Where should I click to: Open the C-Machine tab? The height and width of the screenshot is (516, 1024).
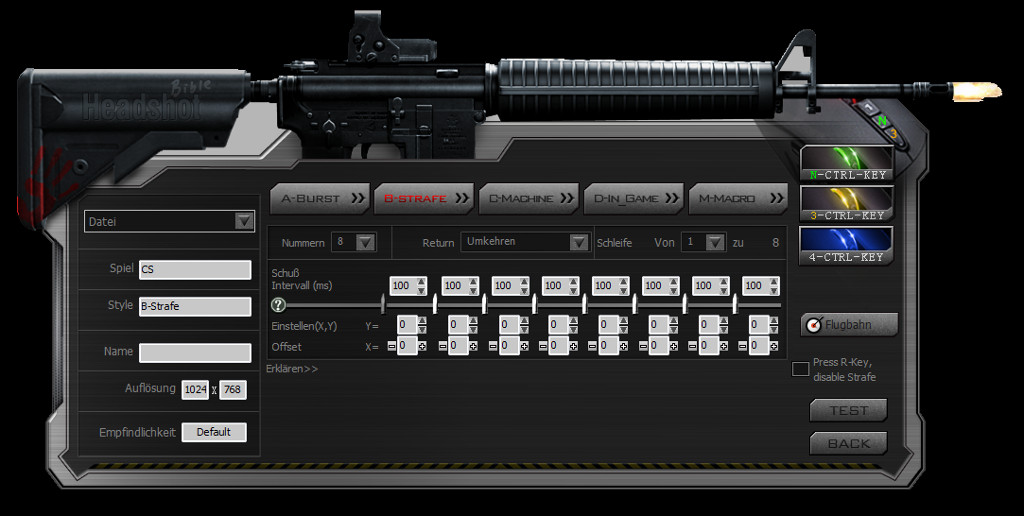[x=529, y=198]
